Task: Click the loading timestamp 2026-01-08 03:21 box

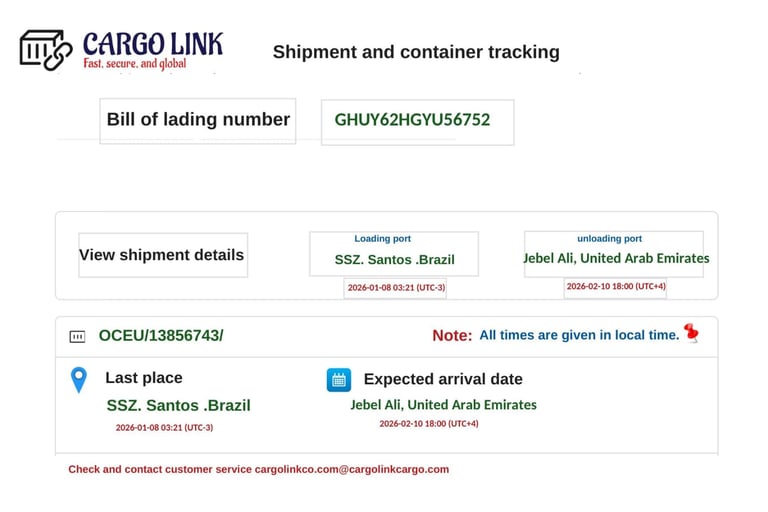Action: (x=395, y=287)
